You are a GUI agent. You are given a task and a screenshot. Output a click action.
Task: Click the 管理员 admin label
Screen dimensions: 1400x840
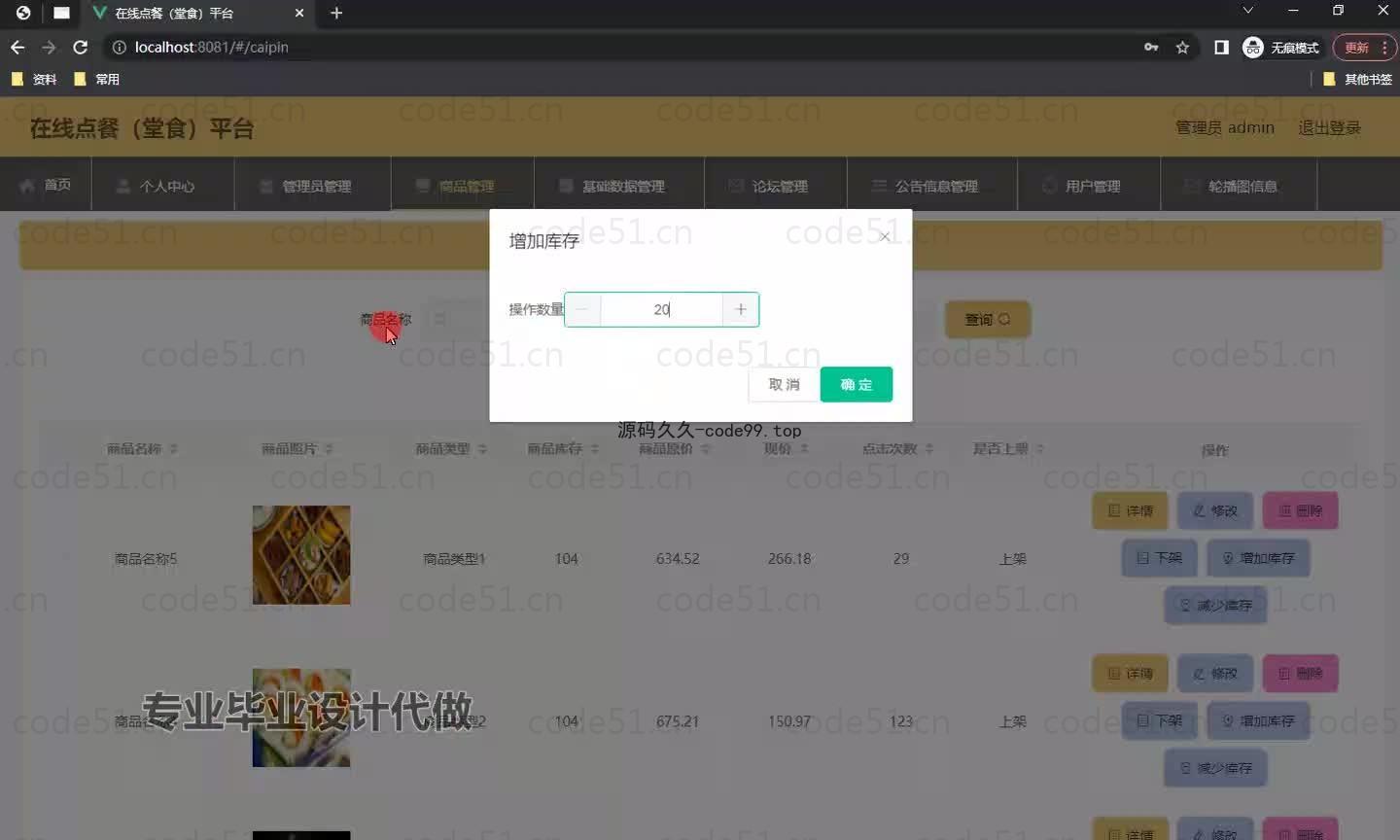pos(1225,127)
